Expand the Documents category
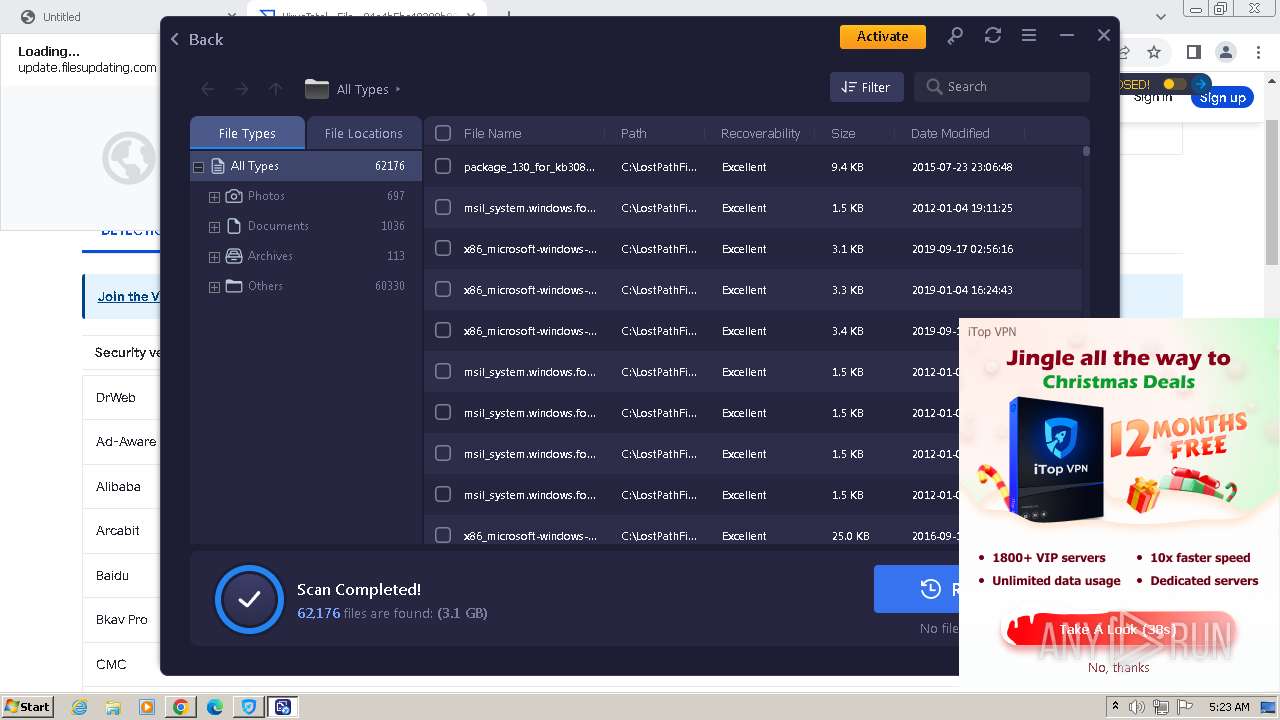This screenshot has height=720, width=1280. coord(214,227)
